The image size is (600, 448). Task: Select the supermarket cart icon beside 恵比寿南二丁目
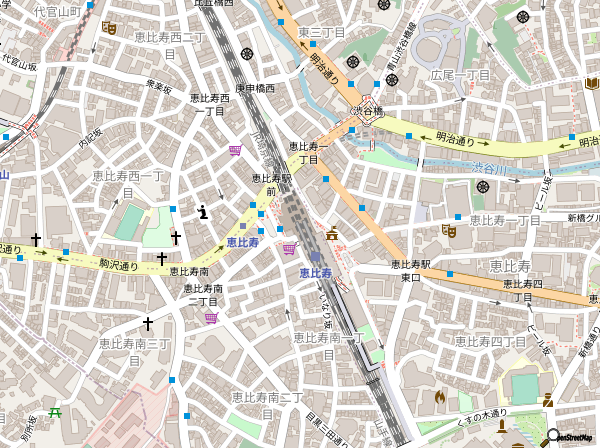tap(211, 318)
